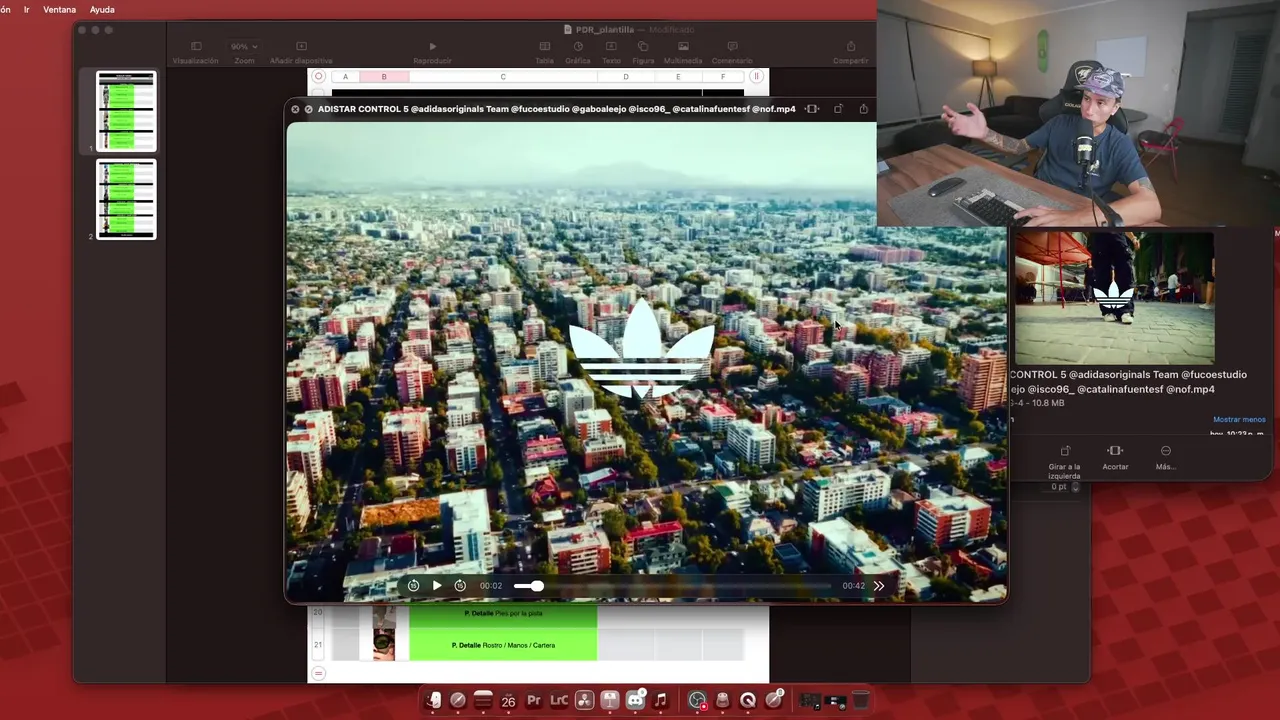Click the table column-add handle at right
The width and height of the screenshot is (1280, 720).
(x=757, y=77)
